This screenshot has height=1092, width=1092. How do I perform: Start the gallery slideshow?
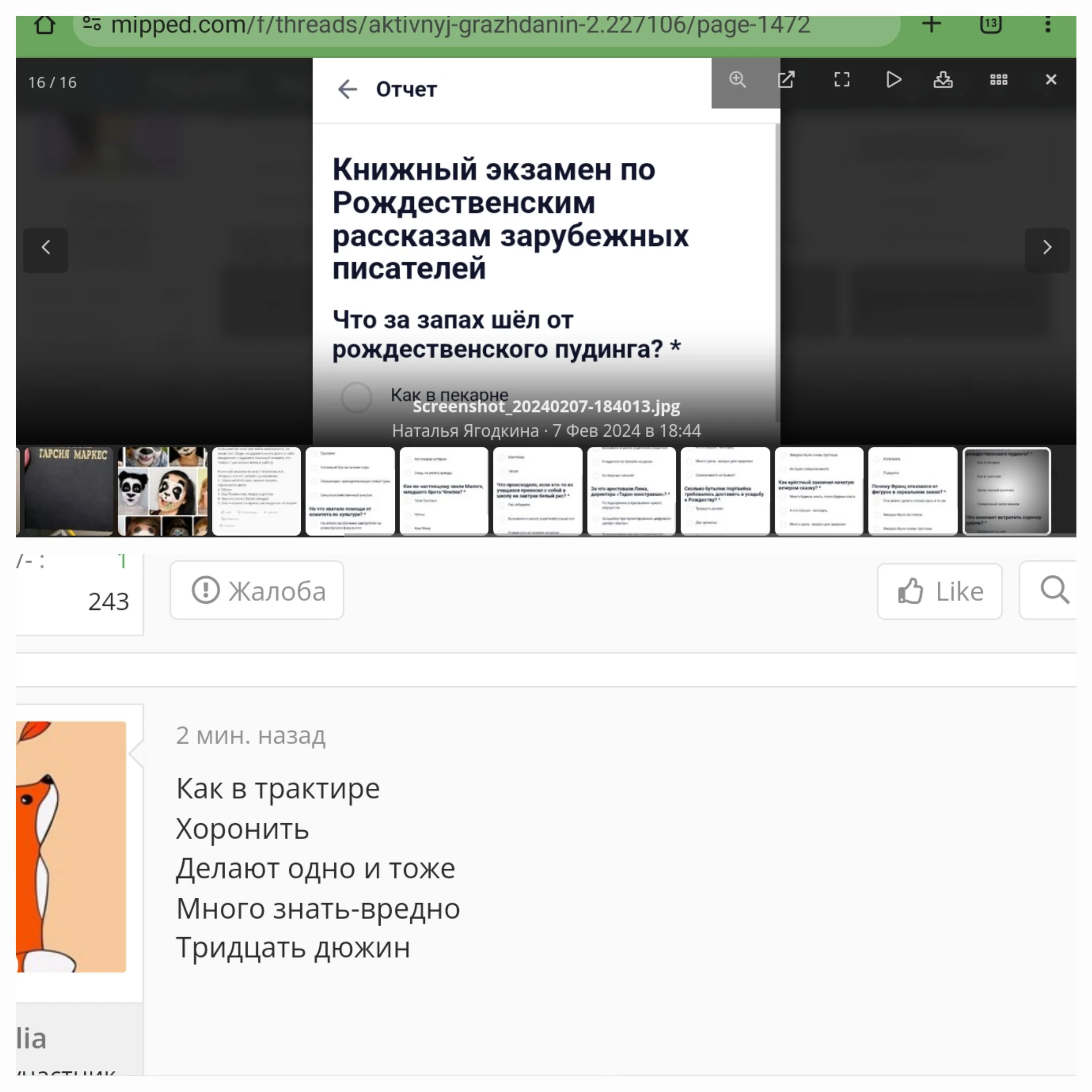coord(893,80)
